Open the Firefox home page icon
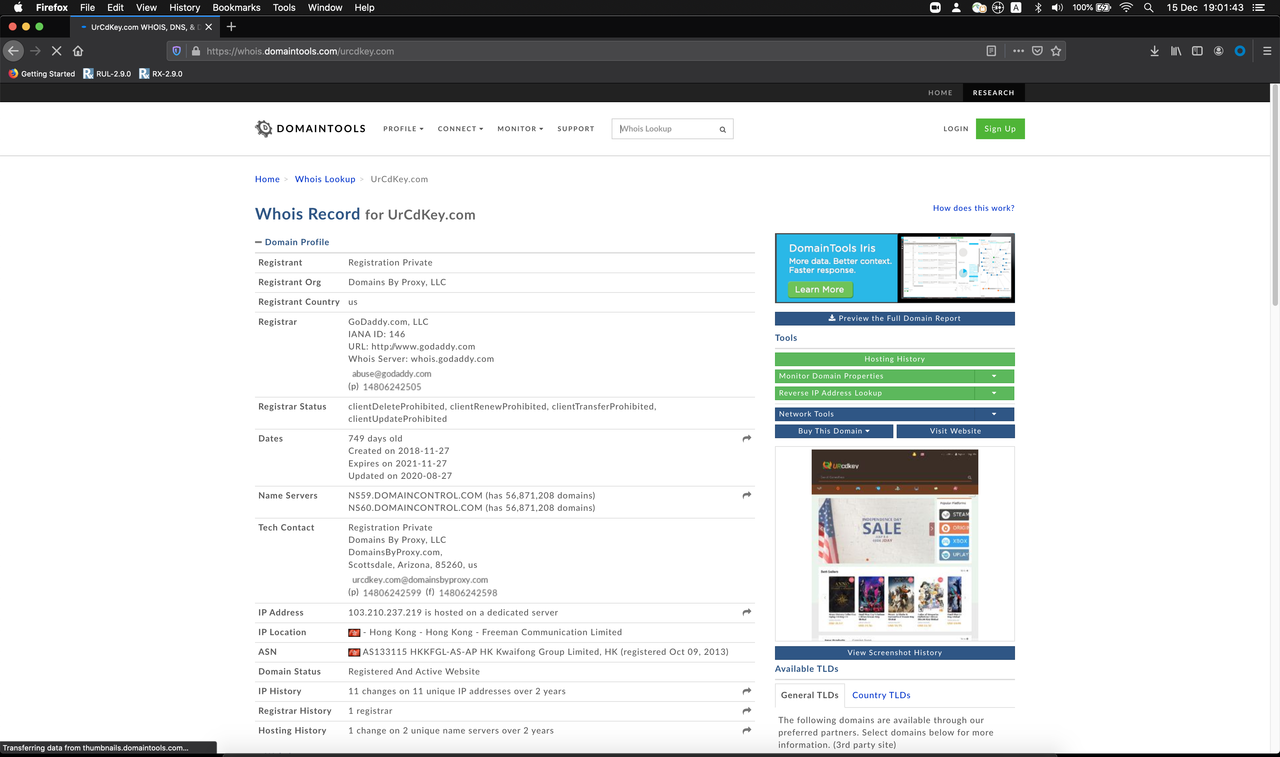 pos(78,51)
